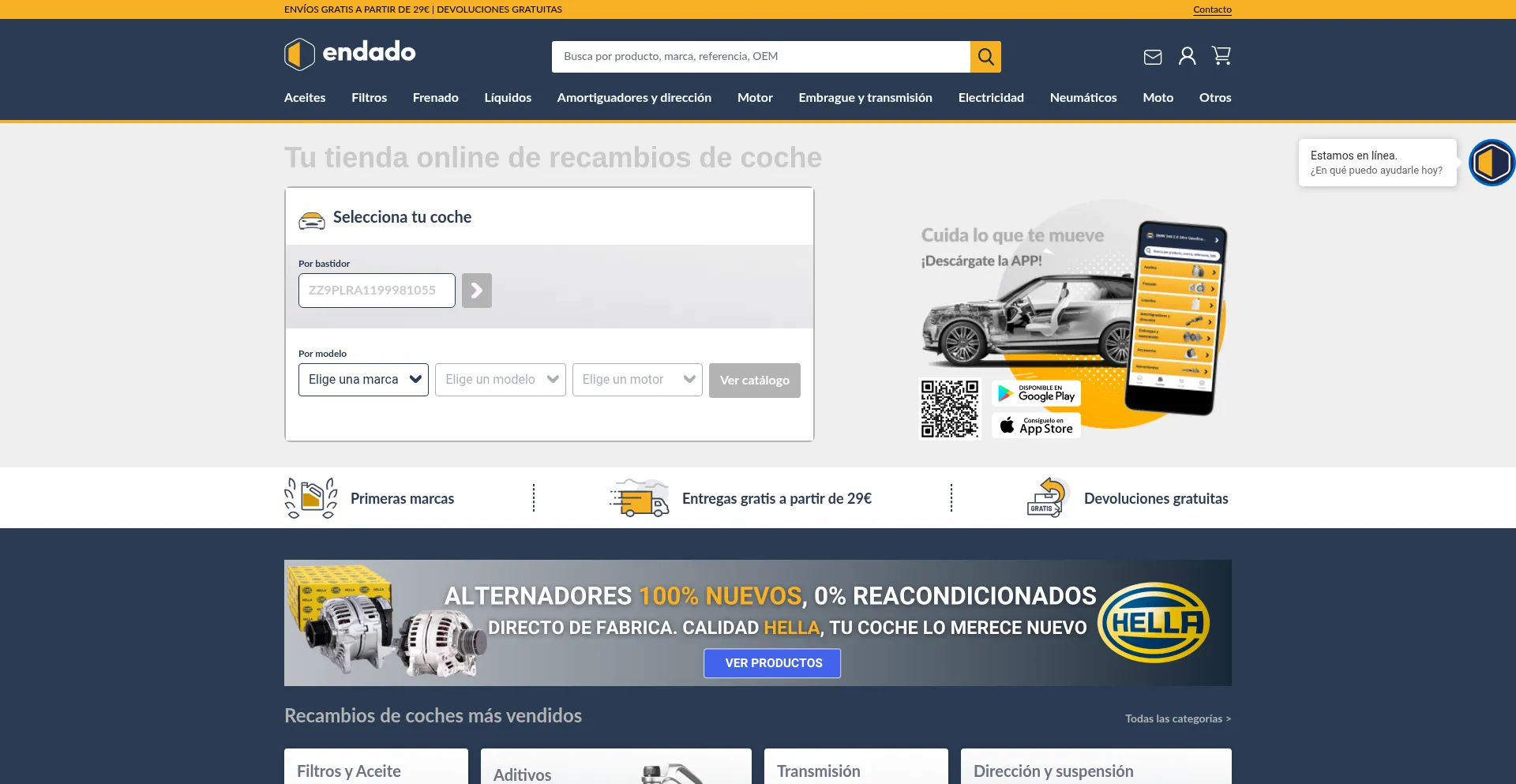Viewport: 1516px width, 784px height.
Task: Open the Filtros menu
Action: pos(369,98)
